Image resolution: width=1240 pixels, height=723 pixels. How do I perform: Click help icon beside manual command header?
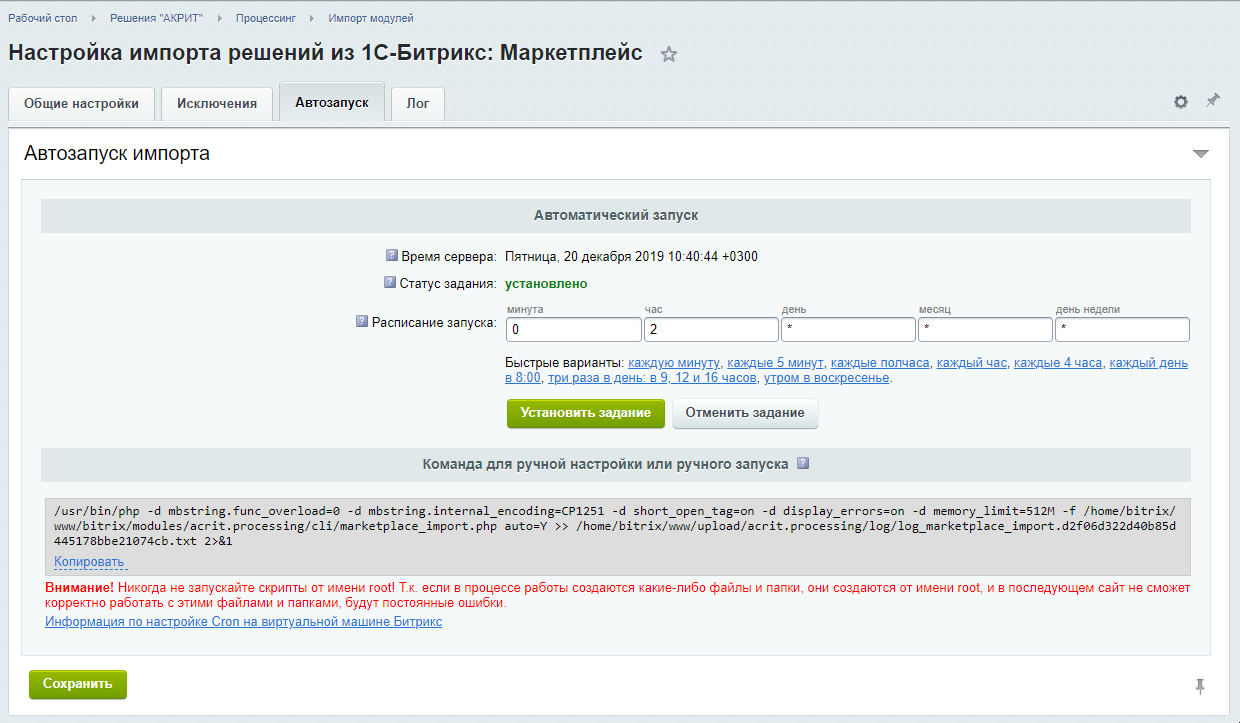(x=802, y=464)
